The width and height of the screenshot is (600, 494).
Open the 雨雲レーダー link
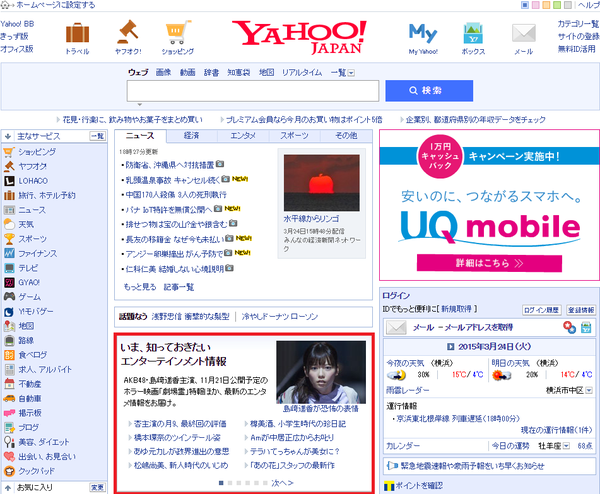click(x=408, y=391)
